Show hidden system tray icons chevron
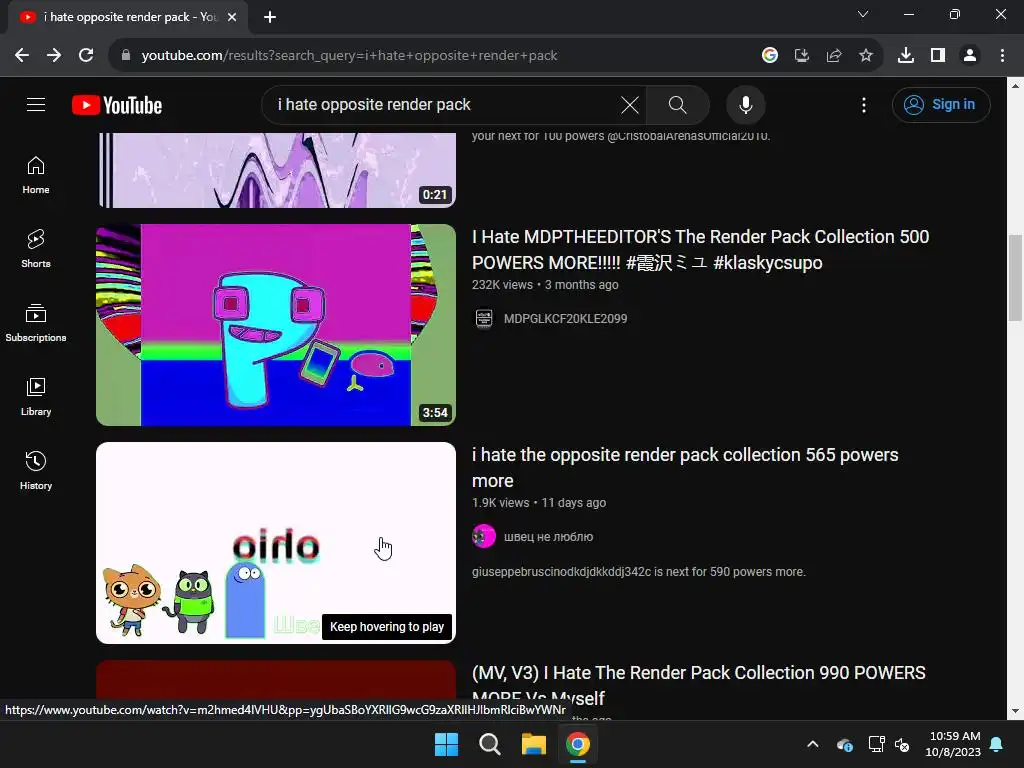This screenshot has width=1024, height=768. point(812,744)
